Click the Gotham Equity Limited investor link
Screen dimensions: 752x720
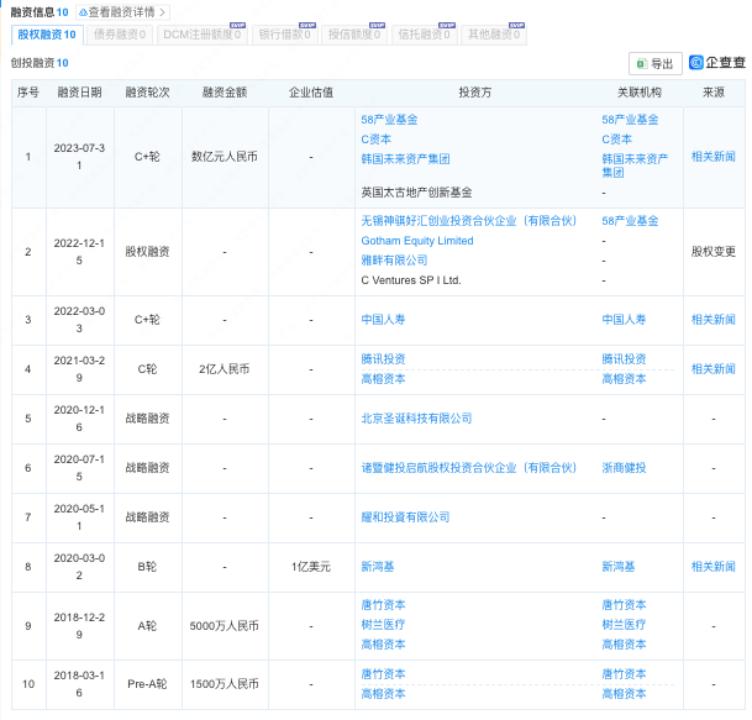(417, 241)
